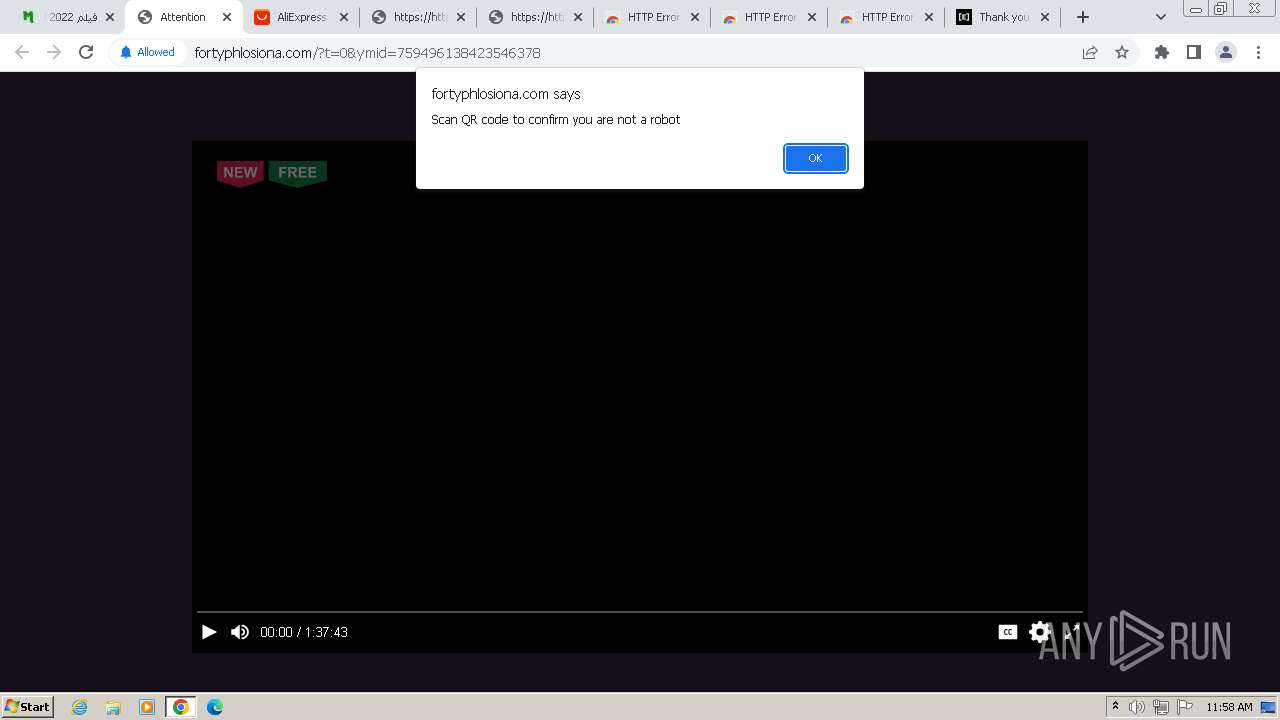
Task: Open the network tray icon
Action: point(1161,707)
